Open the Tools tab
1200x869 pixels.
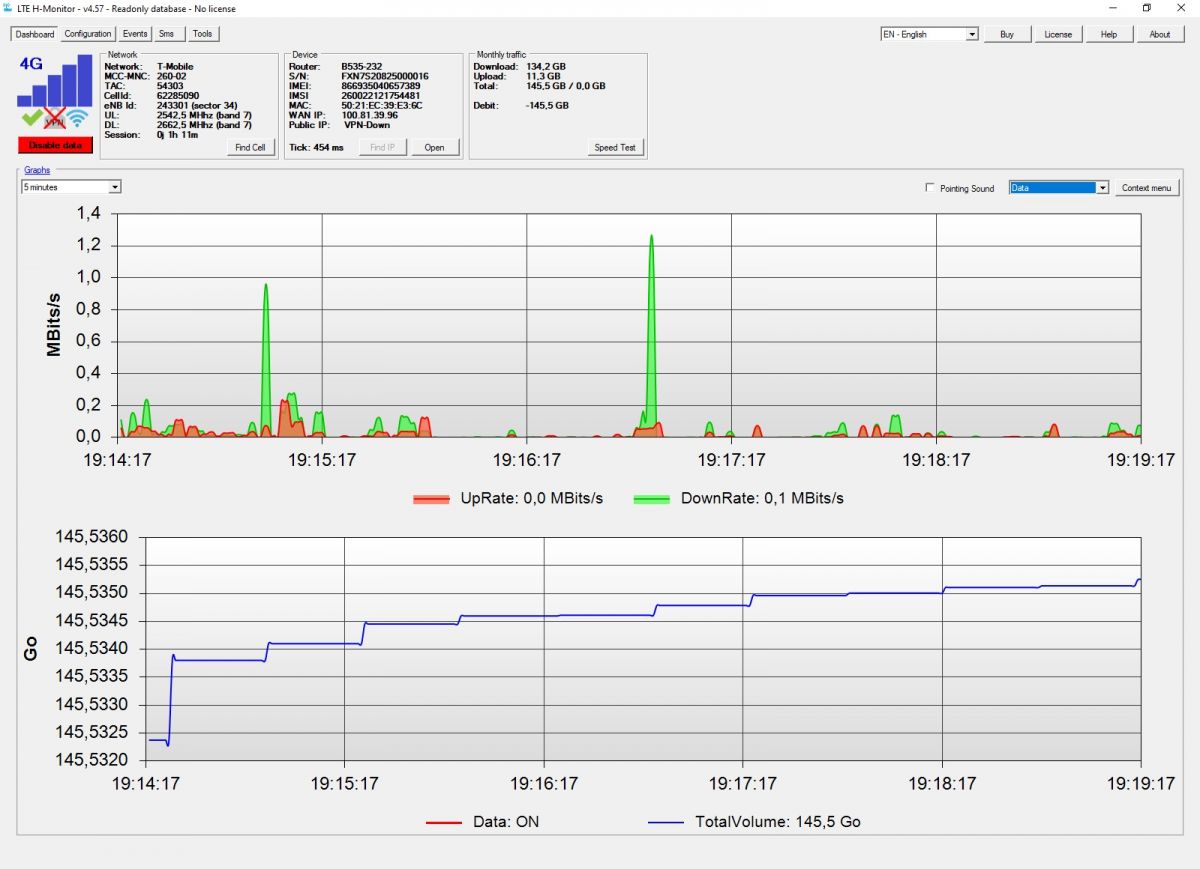click(202, 34)
